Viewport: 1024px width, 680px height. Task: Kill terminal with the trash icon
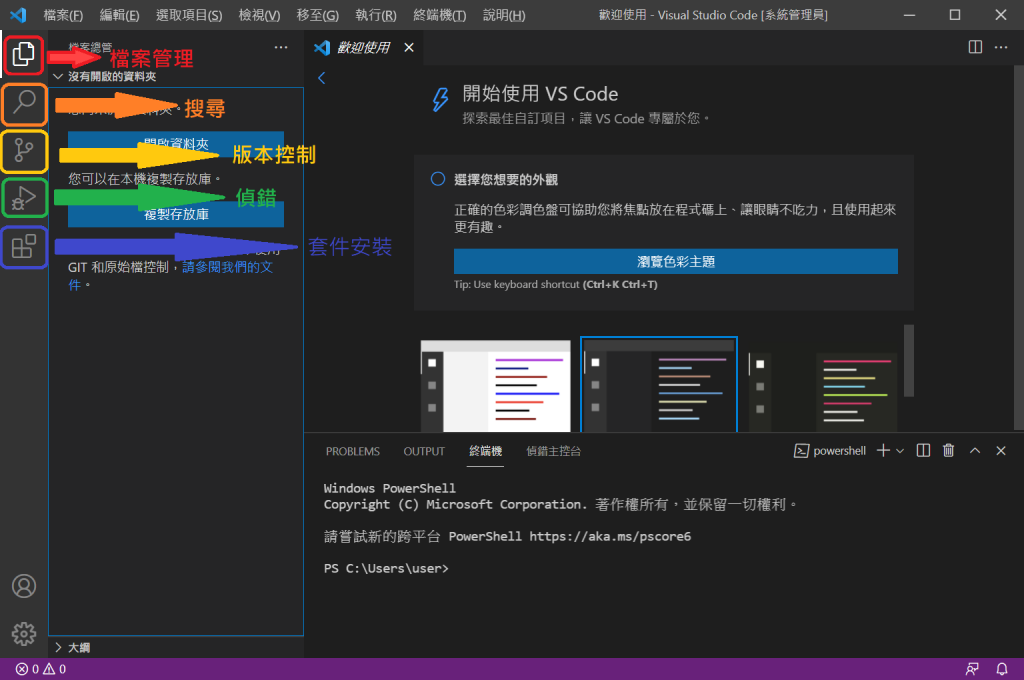pos(949,451)
